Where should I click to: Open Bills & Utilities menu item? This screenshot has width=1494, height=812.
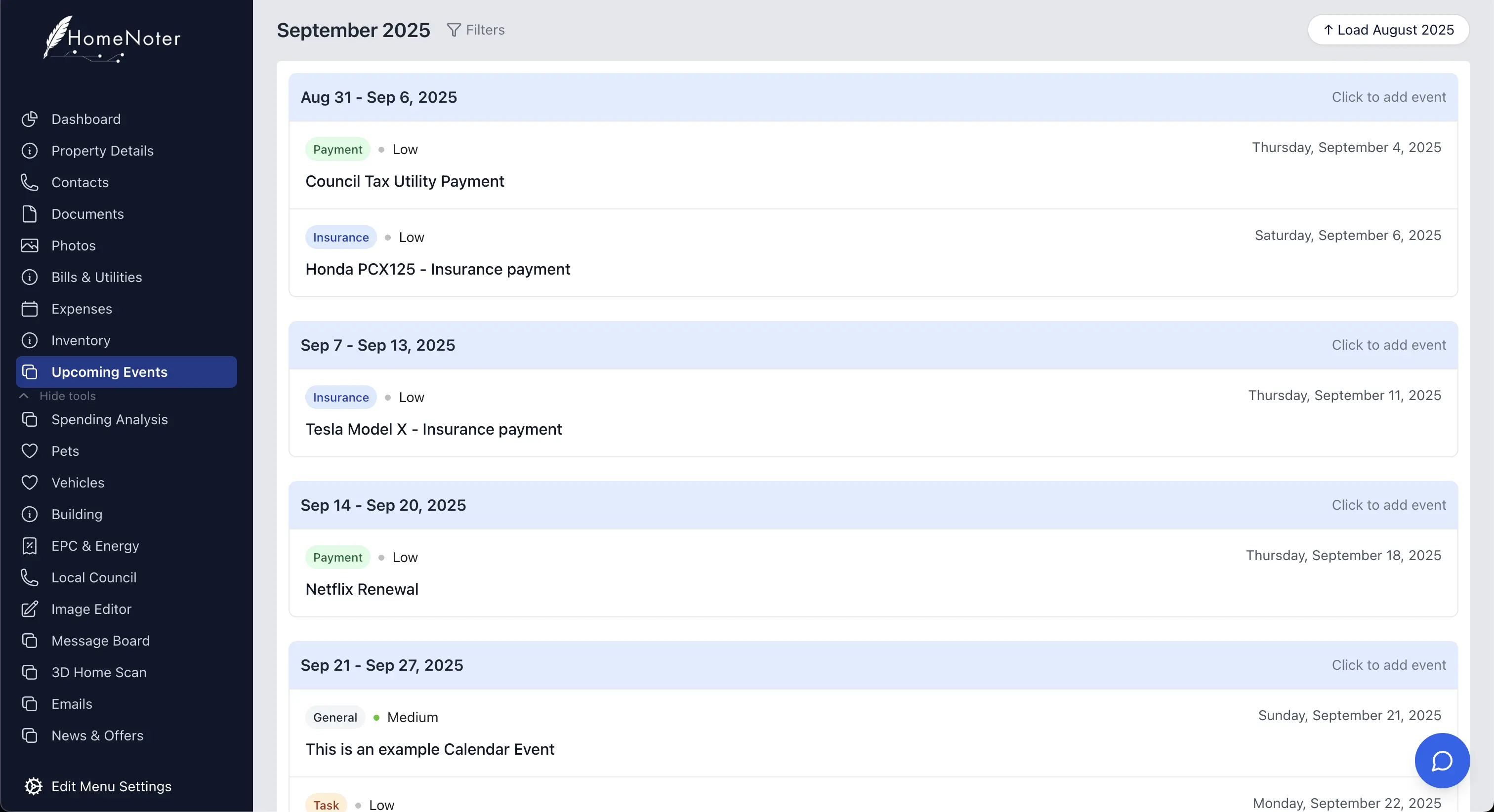tap(96, 277)
